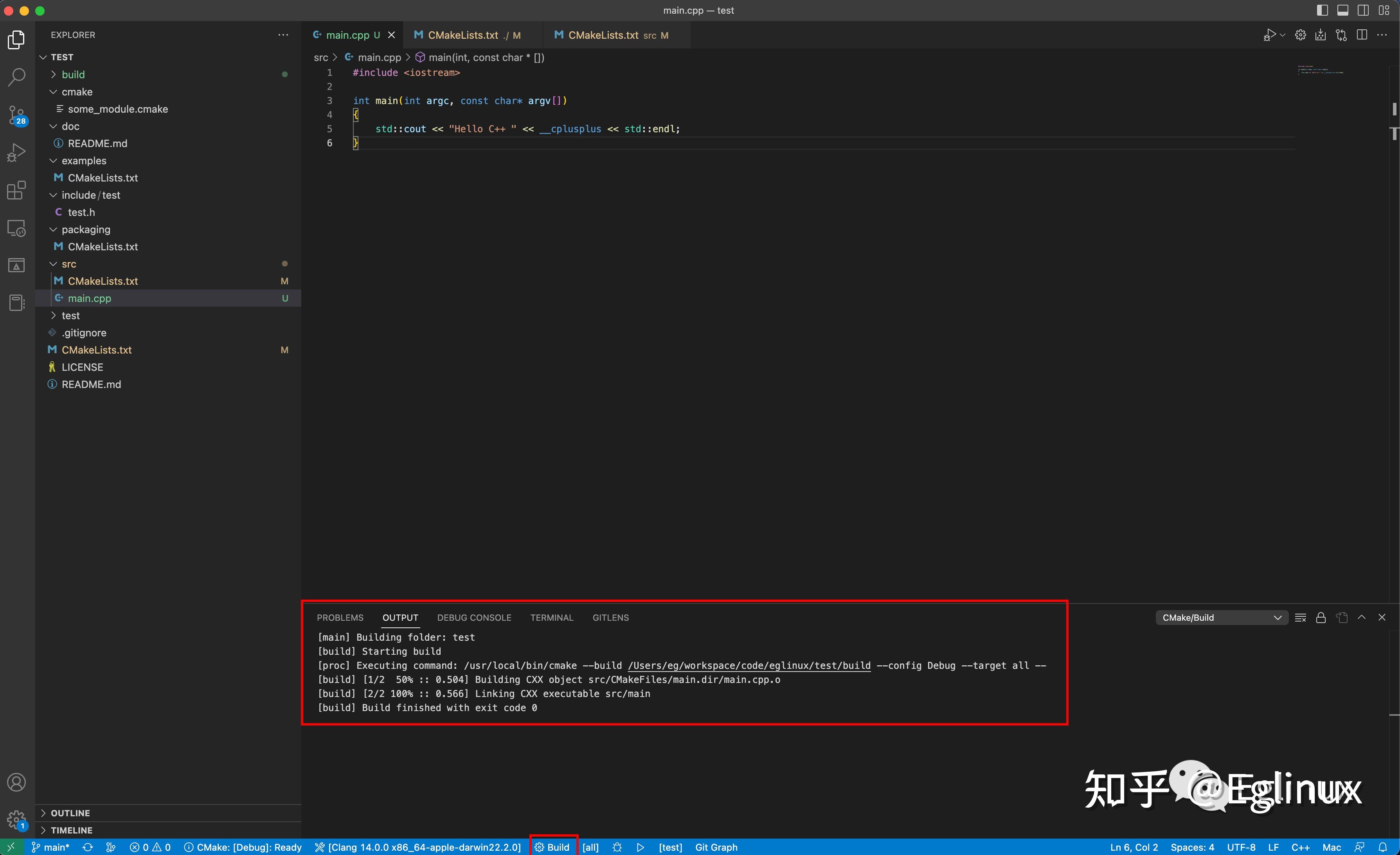Open the Split Editor icon in editor toolbar
The height and width of the screenshot is (855, 1400).
[1362, 35]
